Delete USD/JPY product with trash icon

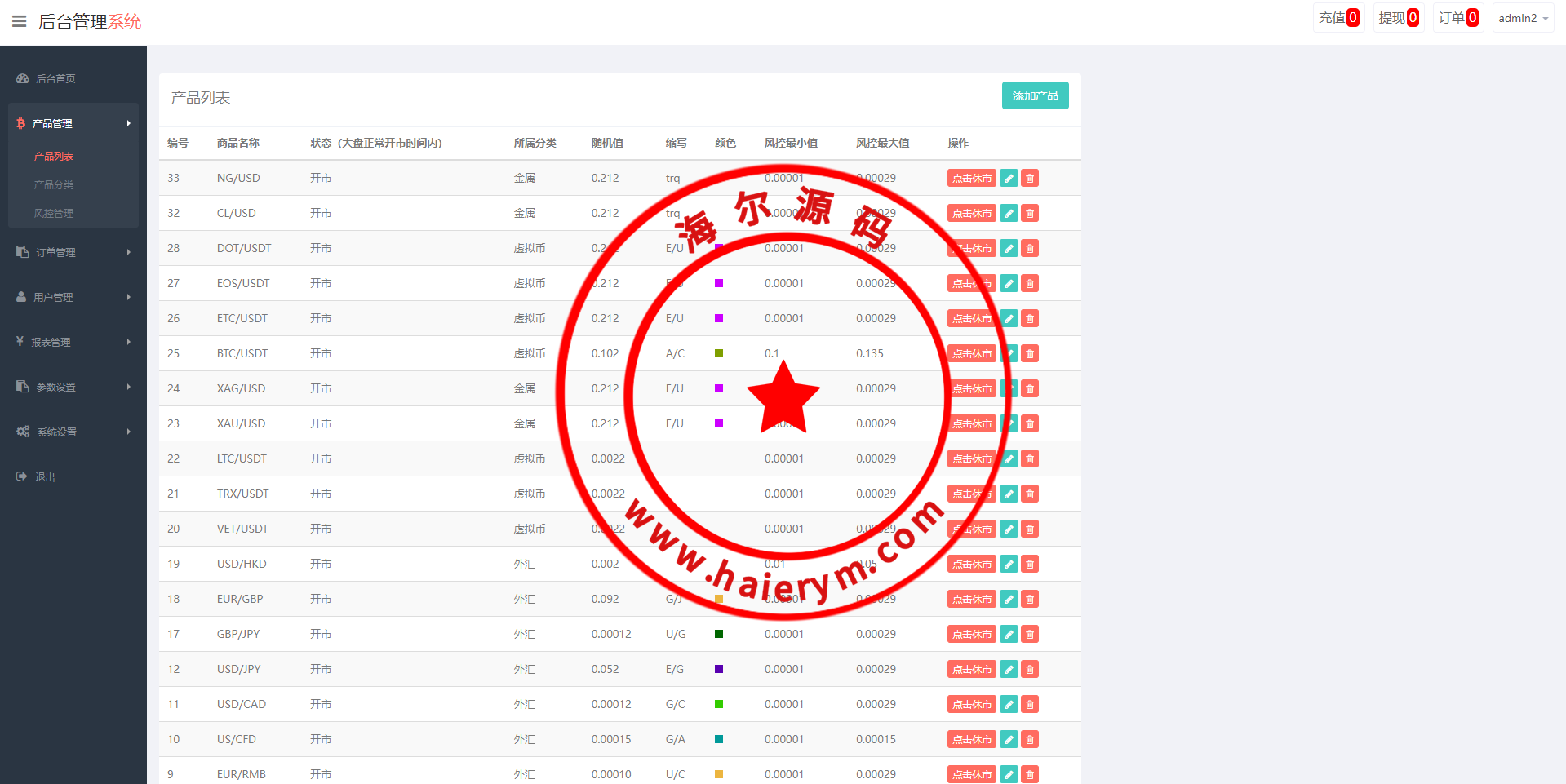(x=1030, y=669)
